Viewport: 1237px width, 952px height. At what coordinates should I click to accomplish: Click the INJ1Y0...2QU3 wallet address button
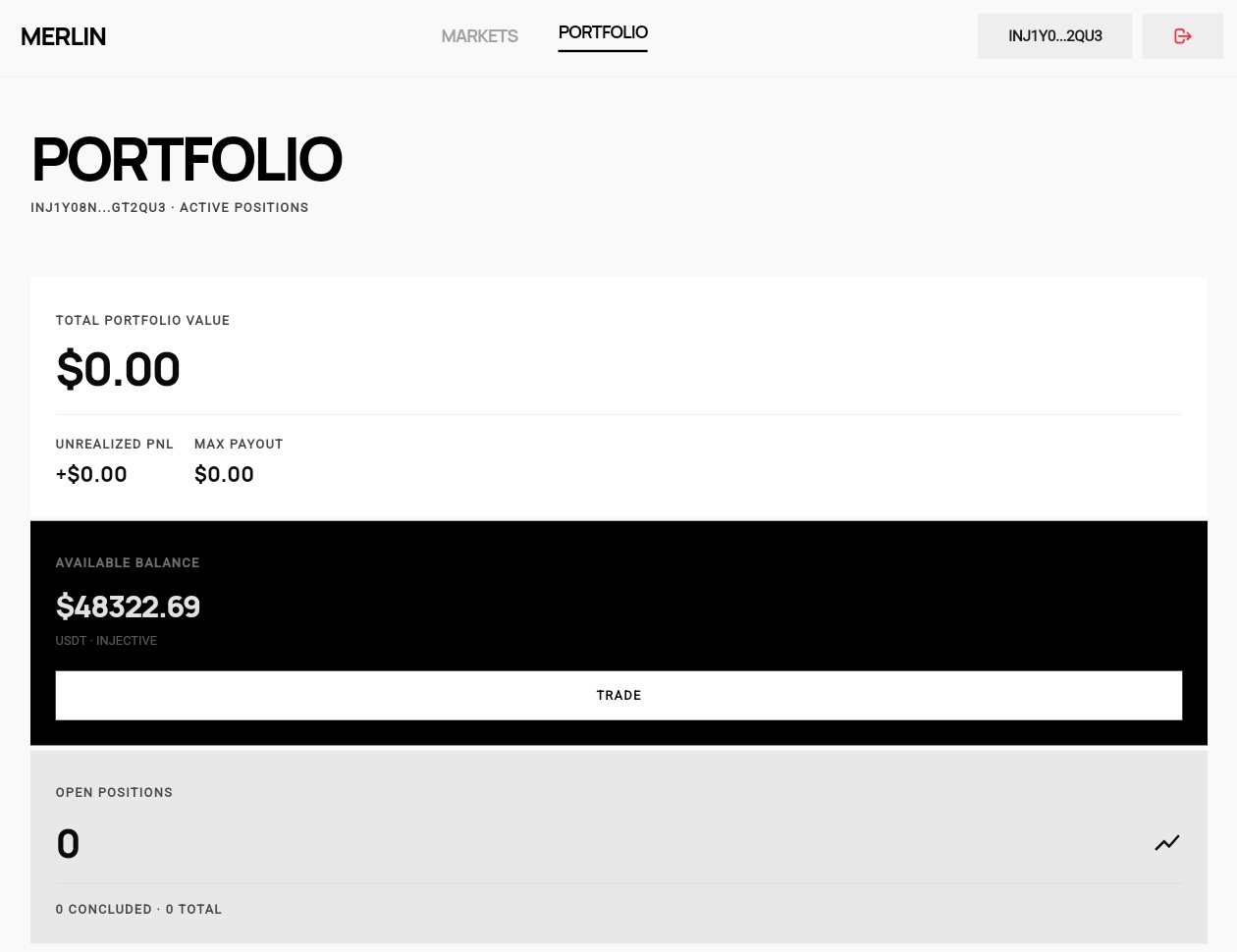(1054, 36)
